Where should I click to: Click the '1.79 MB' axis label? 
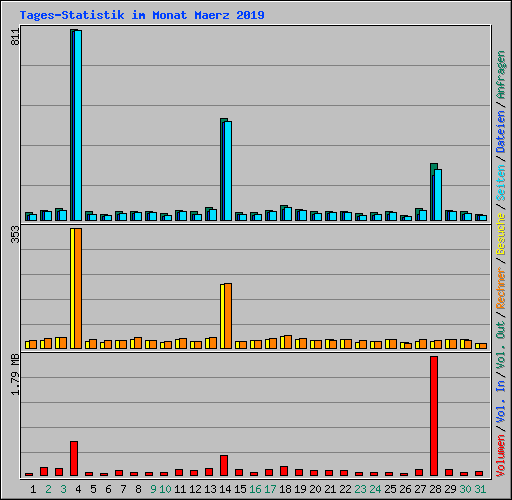tap(16, 374)
